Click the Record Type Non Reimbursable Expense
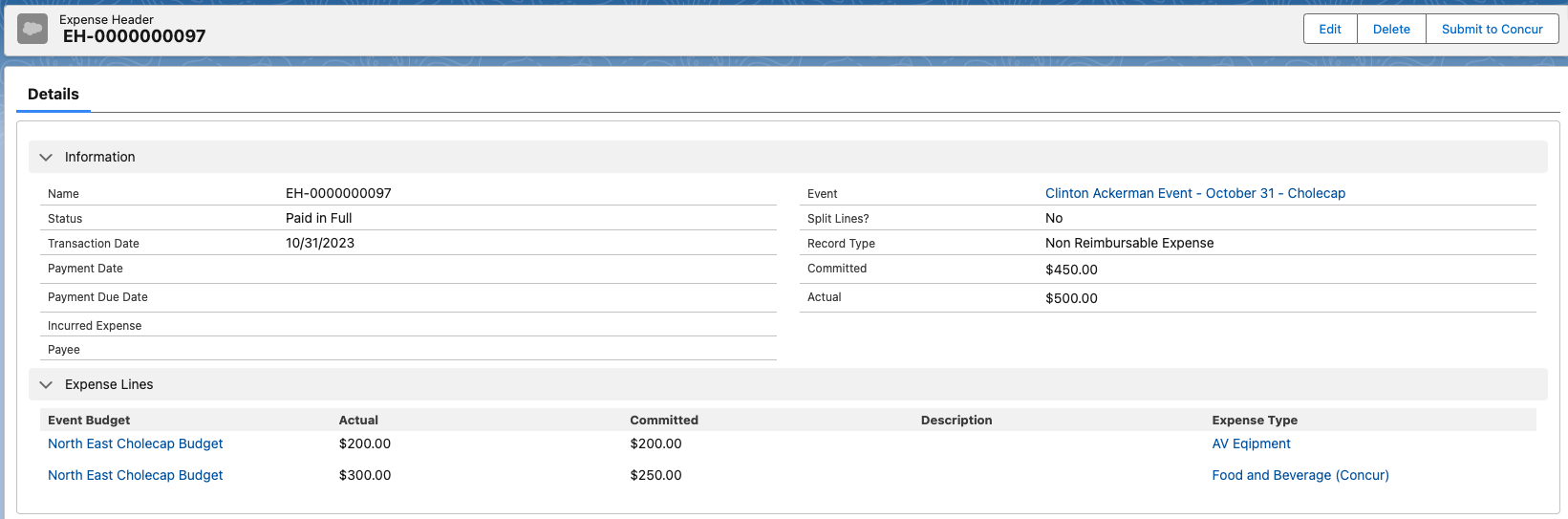This screenshot has height=519, width=1568. tap(1128, 243)
